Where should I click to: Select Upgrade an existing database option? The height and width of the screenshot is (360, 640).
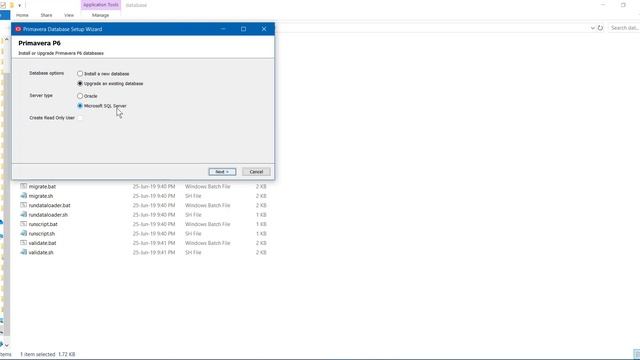pos(80,83)
